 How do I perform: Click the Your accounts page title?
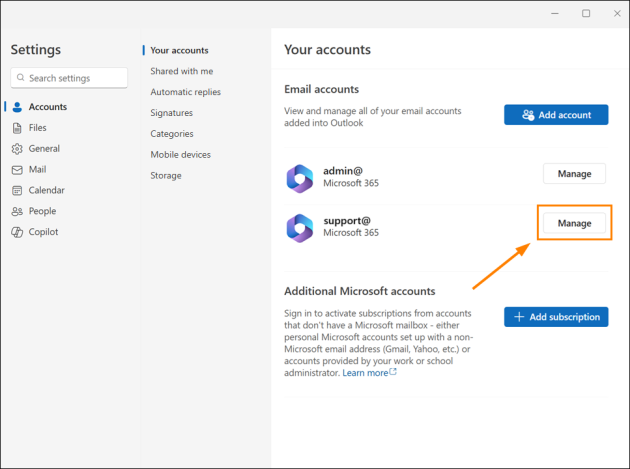327,49
